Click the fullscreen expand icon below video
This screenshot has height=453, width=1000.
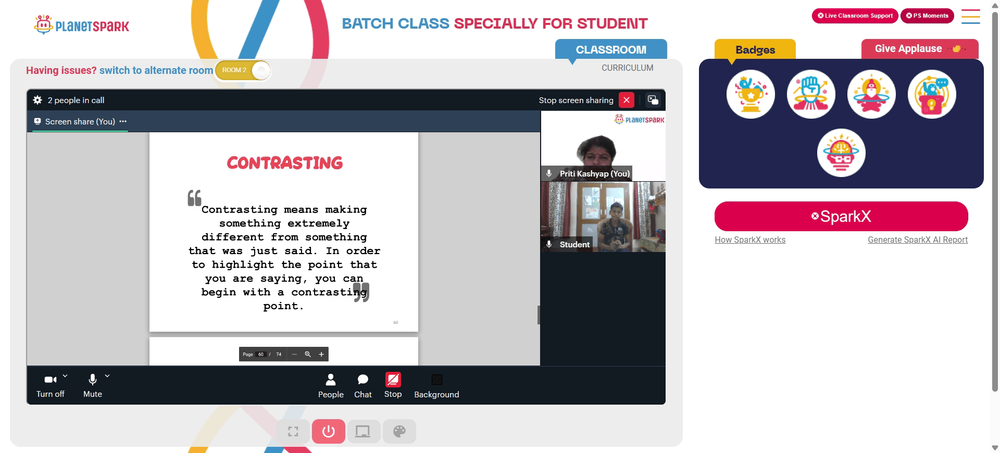(x=293, y=431)
